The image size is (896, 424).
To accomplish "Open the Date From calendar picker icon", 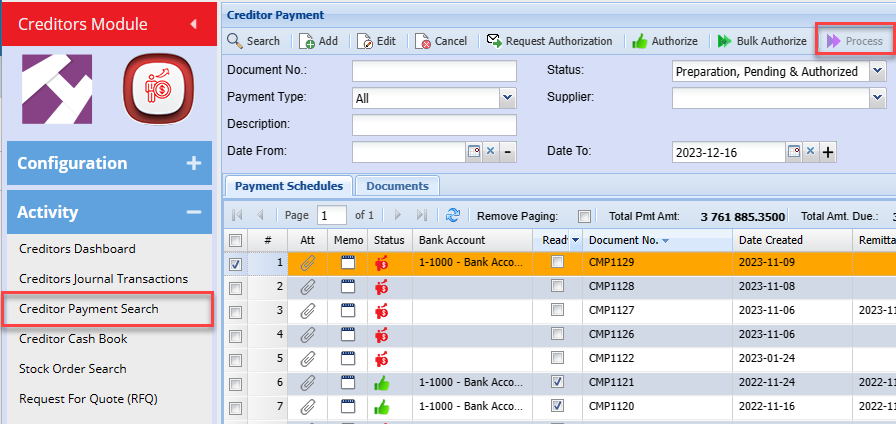I will click(x=474, y=152).
